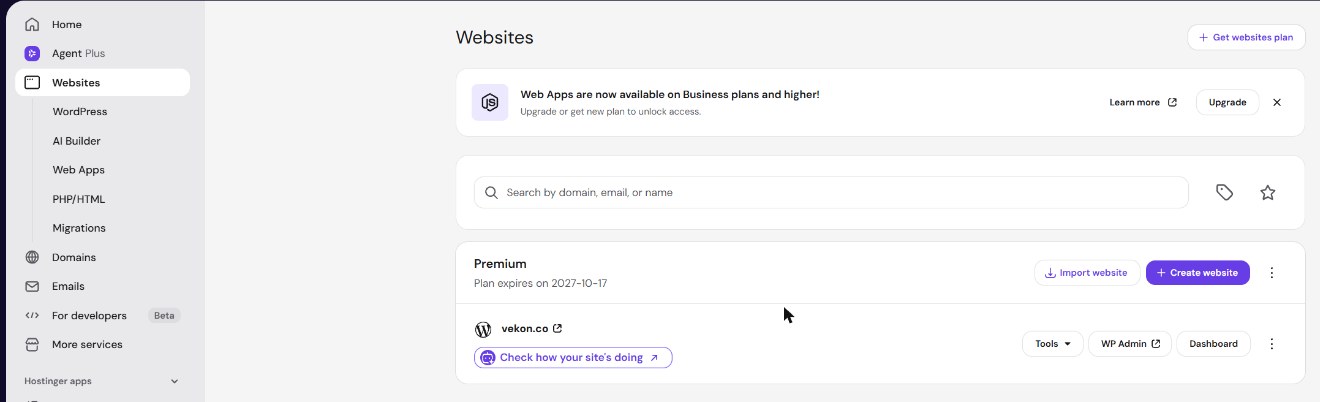1320x402 pixels.
Task: Click the Websites page heading
Action: pyautogui.click(x=494, y=37)
